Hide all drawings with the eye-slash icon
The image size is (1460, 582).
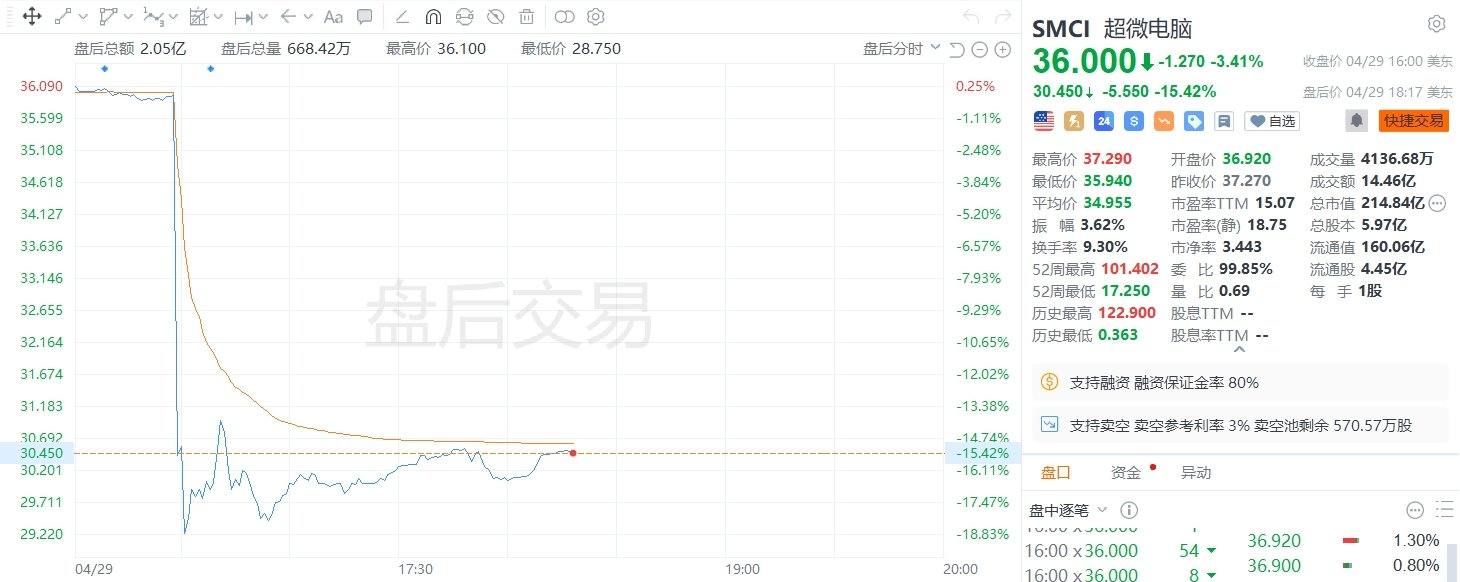pyautogui.click(x=495, y=17)
